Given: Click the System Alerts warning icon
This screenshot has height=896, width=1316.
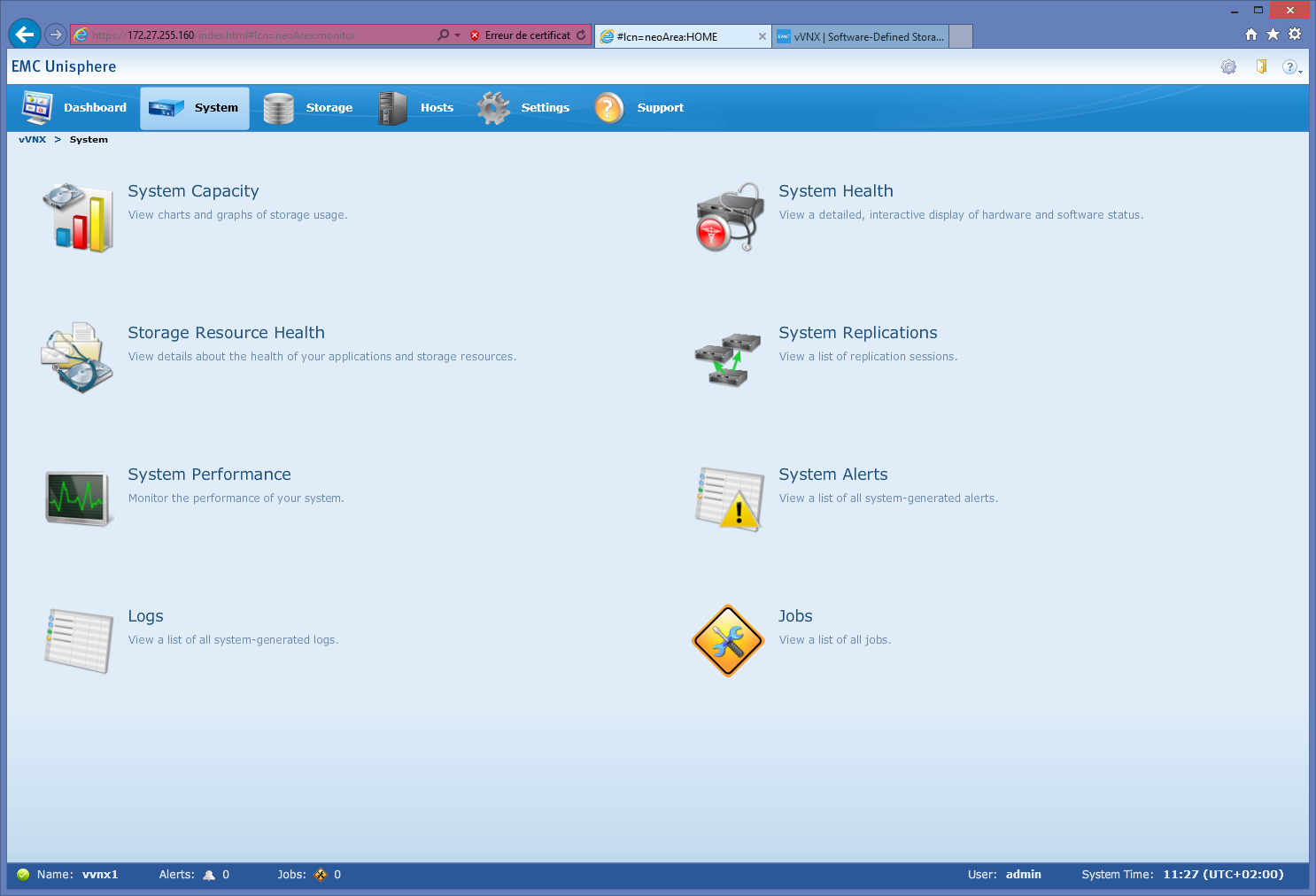Looking at the screenshot, I should [x=729, y=499].
